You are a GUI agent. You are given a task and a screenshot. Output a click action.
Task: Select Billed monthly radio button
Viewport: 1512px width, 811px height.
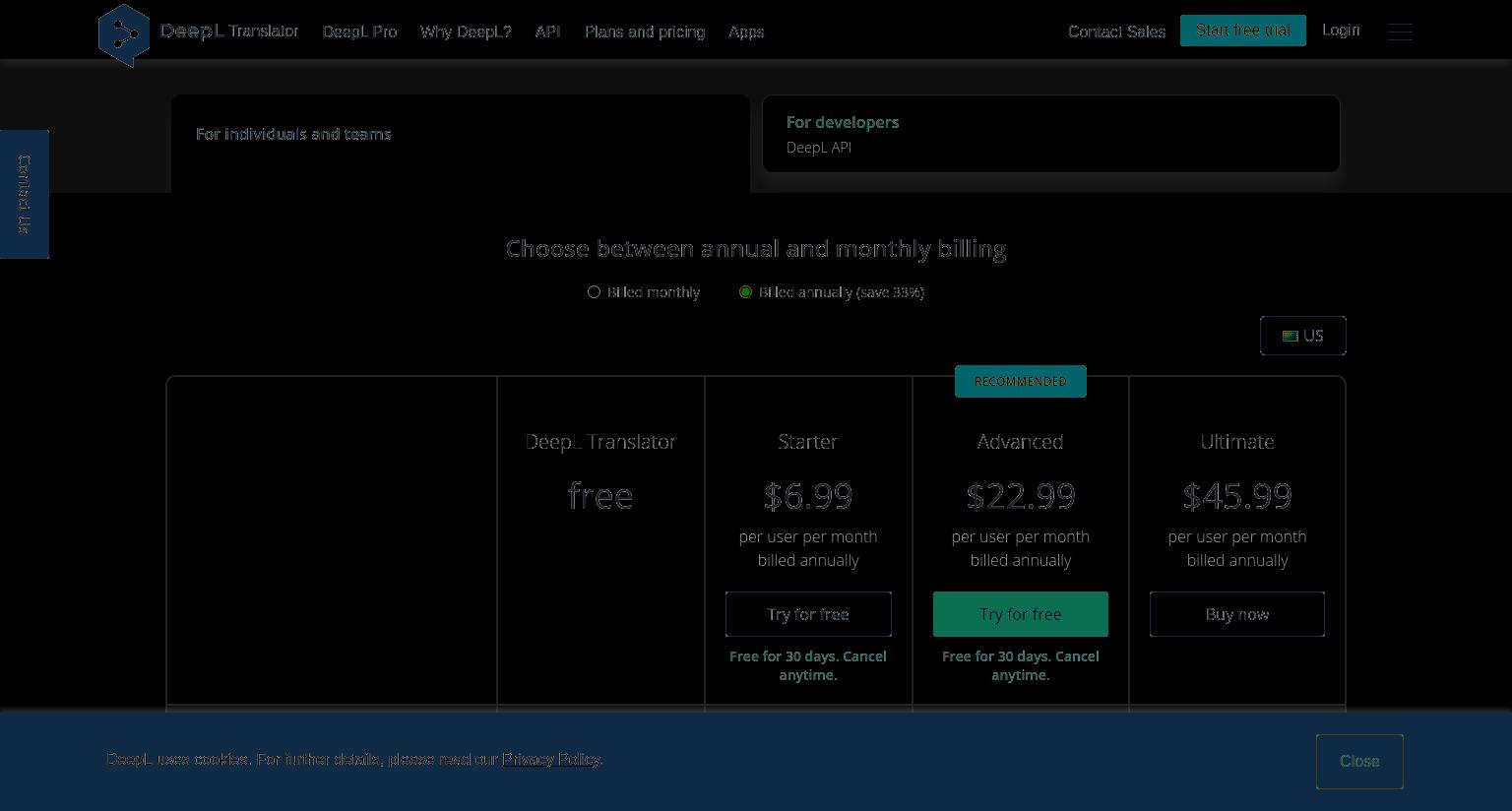594,292
